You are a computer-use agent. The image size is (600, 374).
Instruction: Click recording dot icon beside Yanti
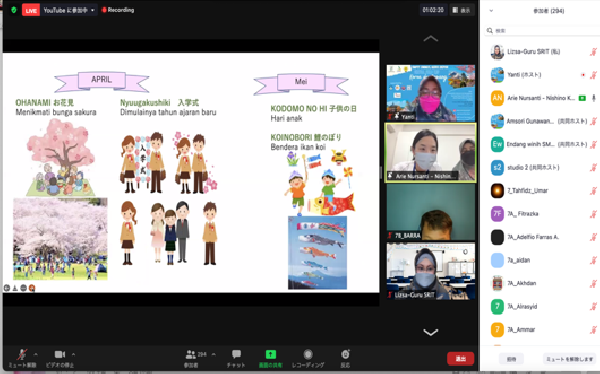583,75
